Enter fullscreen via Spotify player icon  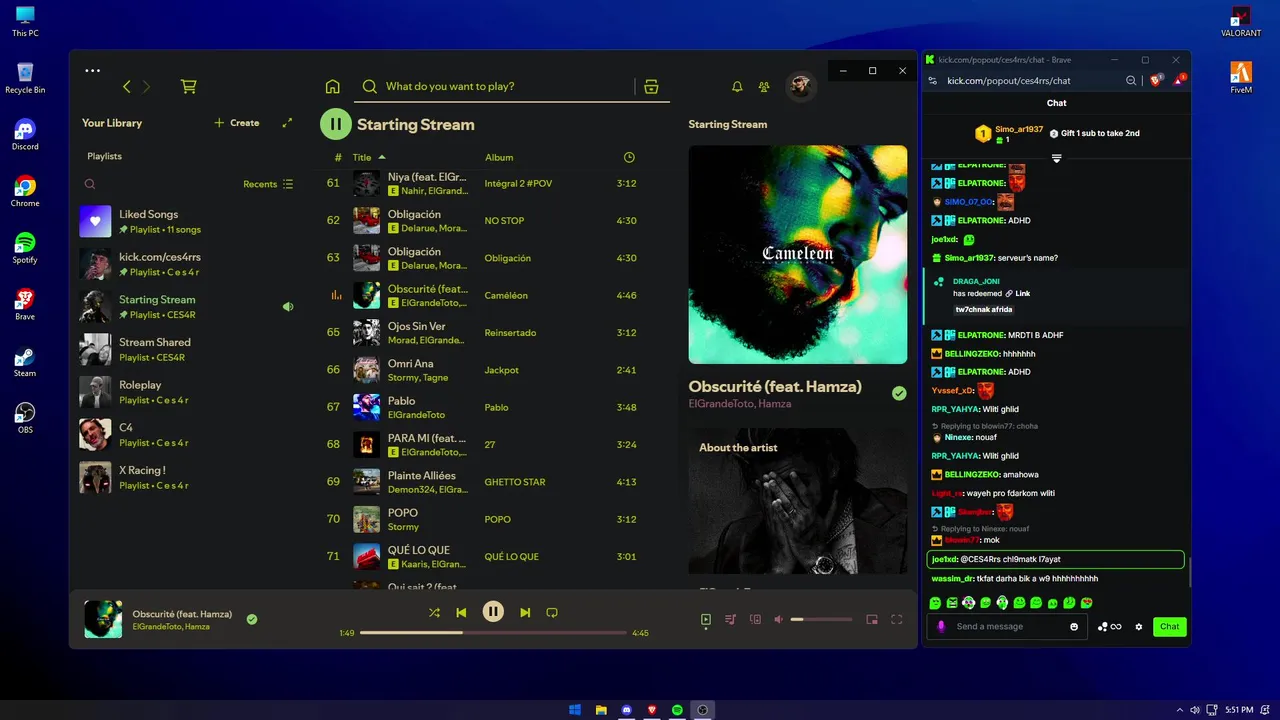click(x=897, y=620)
